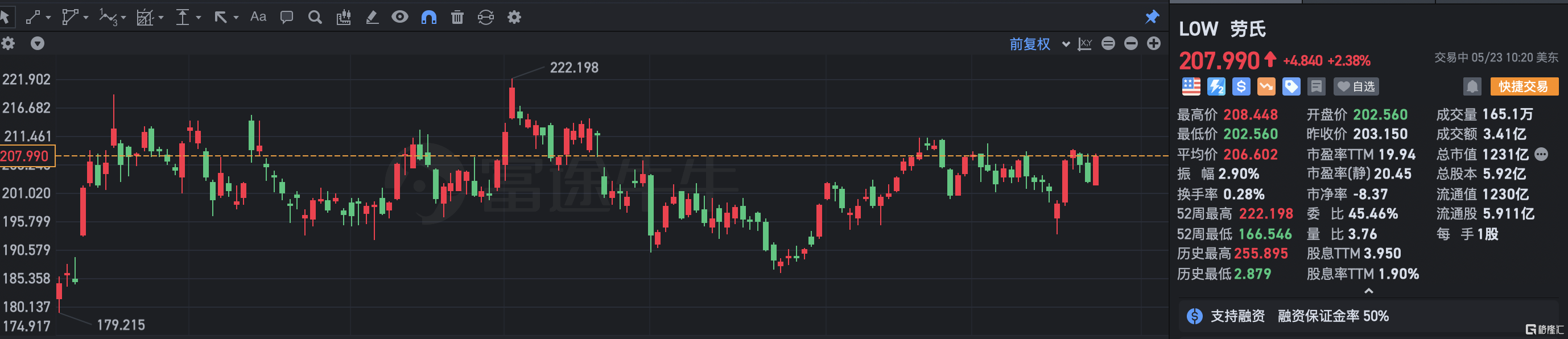Select the price range measure tool

[183, 17]
